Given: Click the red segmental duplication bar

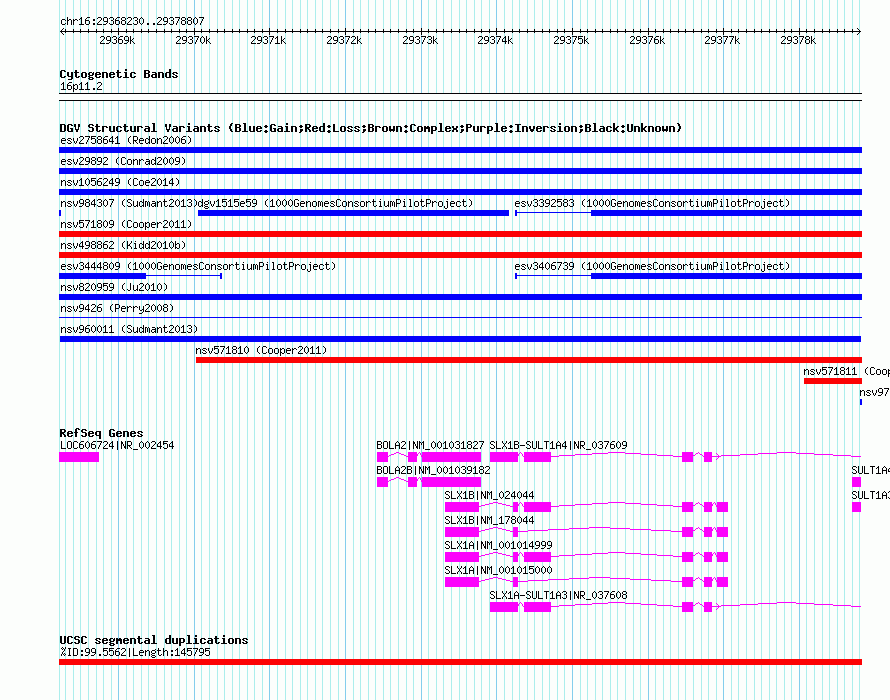Looking at the screenshot, I should 460,662.
